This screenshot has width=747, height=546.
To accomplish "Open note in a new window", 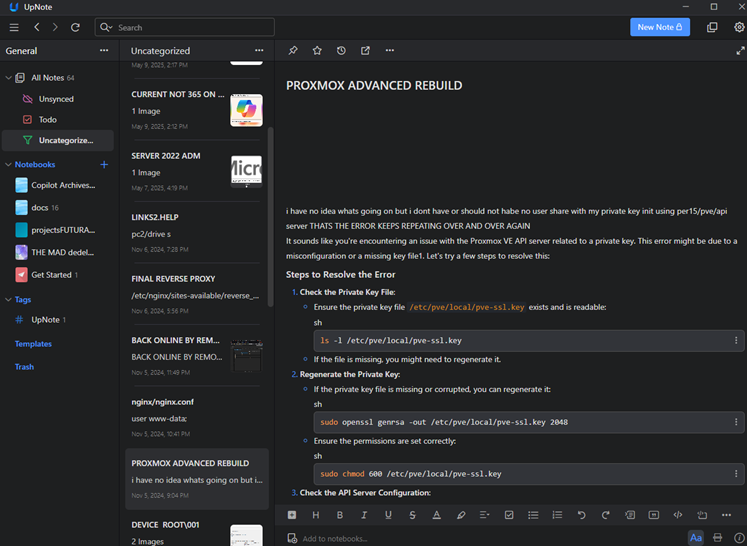I will (x=365, y=50).
